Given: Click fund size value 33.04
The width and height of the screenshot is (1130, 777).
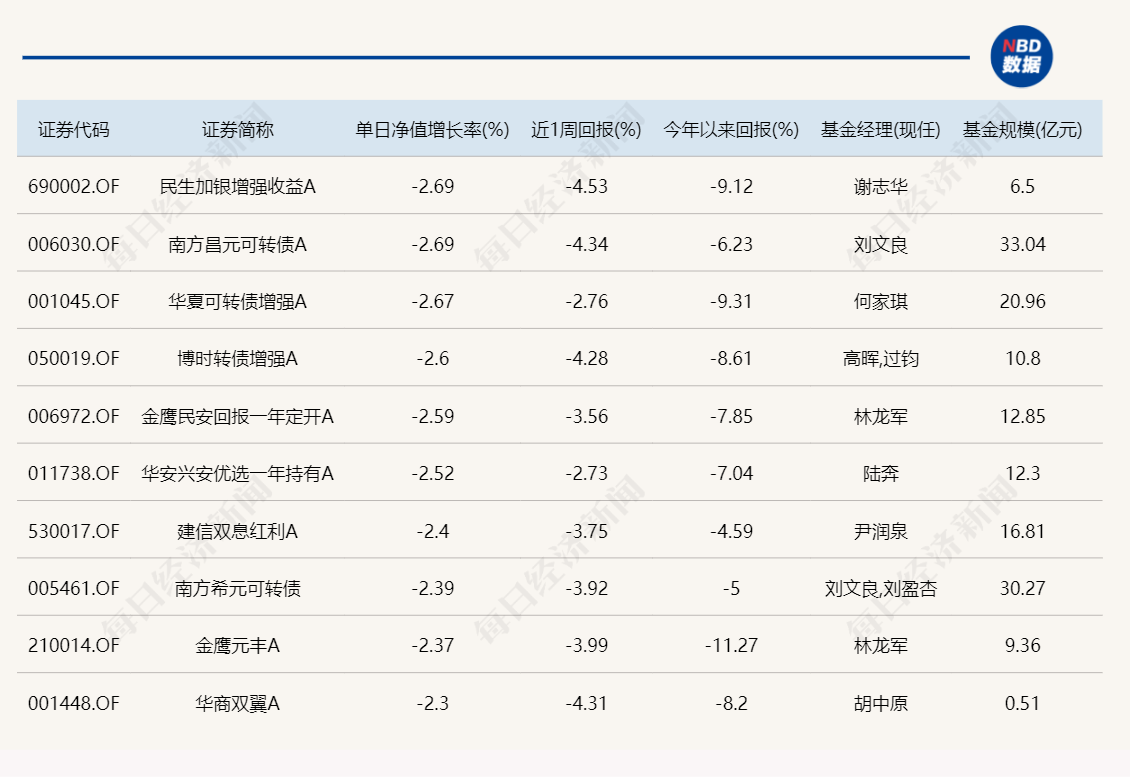Looking at the screenshot, I should point(1022,244).
